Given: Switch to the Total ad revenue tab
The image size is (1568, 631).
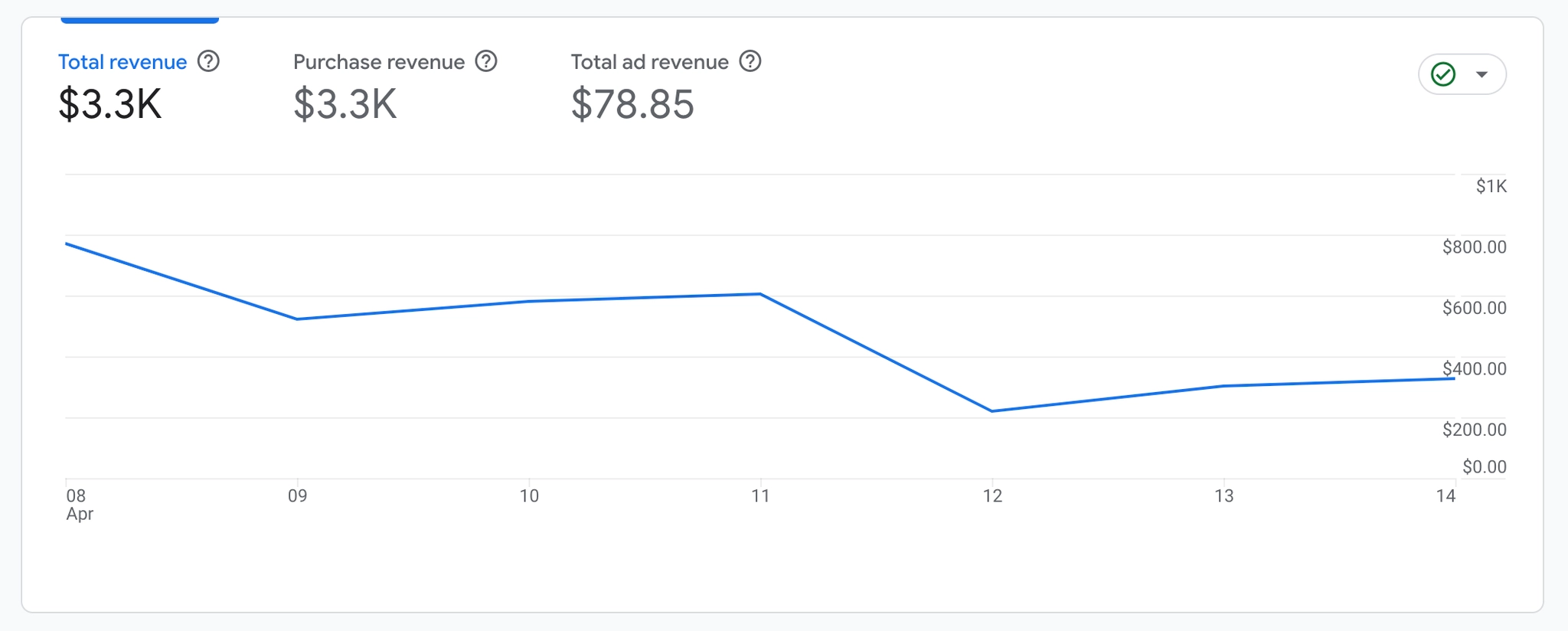Looking at the screenshot, I should 649,62.
